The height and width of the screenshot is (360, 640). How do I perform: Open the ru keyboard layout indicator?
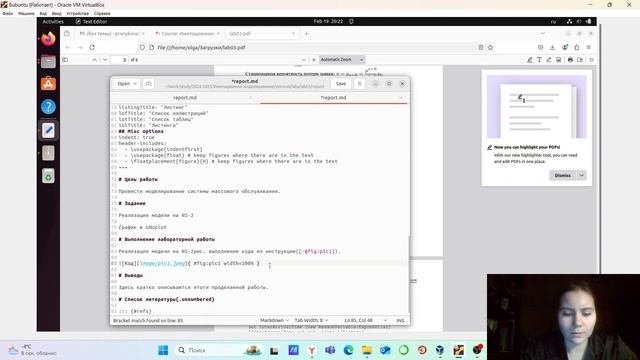click(553, 22)
